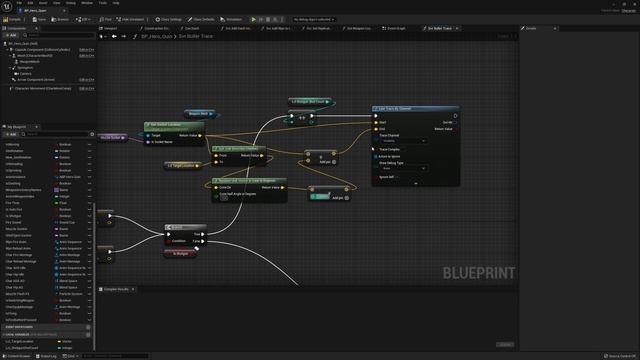This screenshot has width=640, height=360.
Task: Add a local variable with the plus icon
Action: point(88,334)
